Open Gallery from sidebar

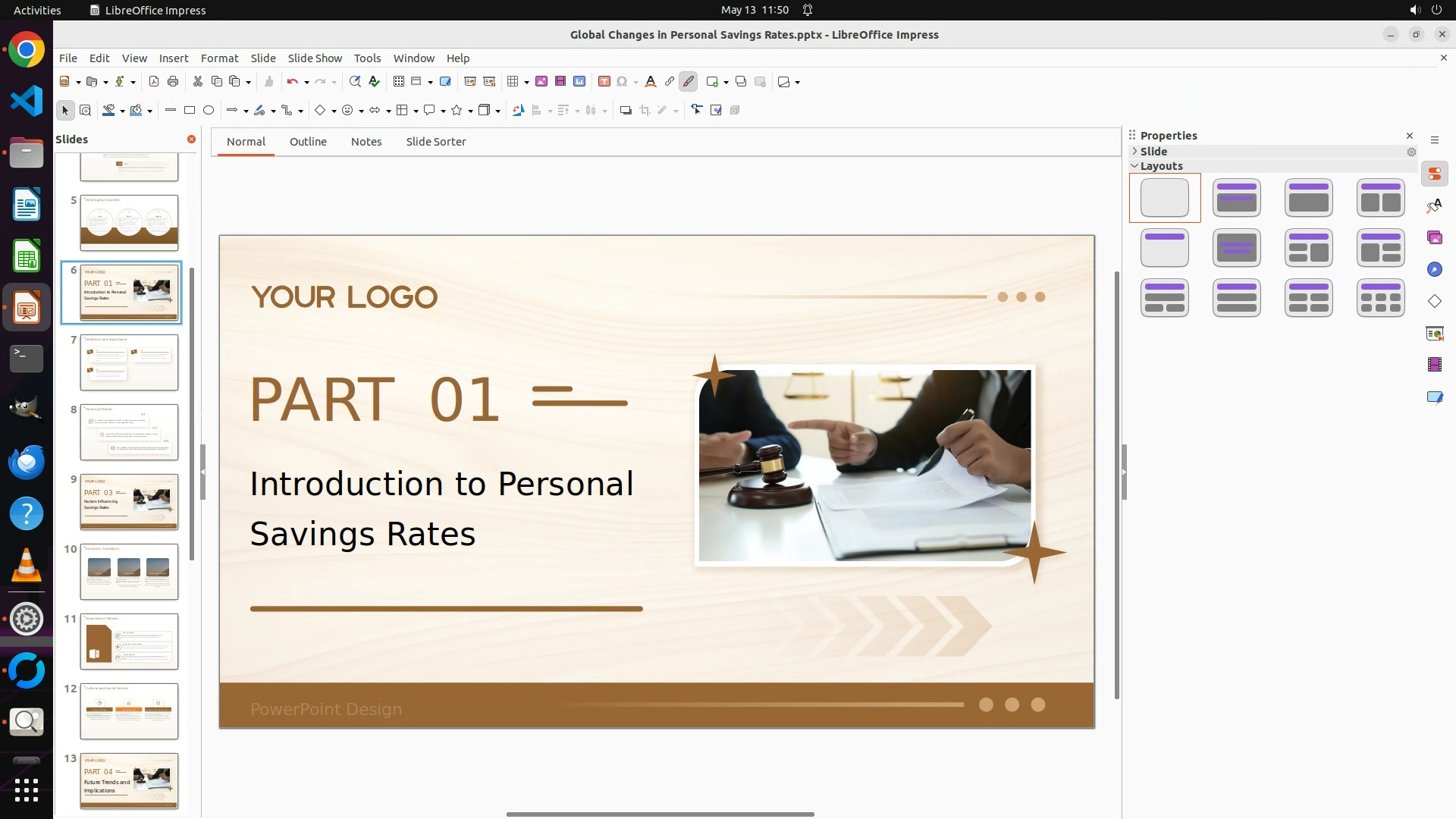[1435, 238]
